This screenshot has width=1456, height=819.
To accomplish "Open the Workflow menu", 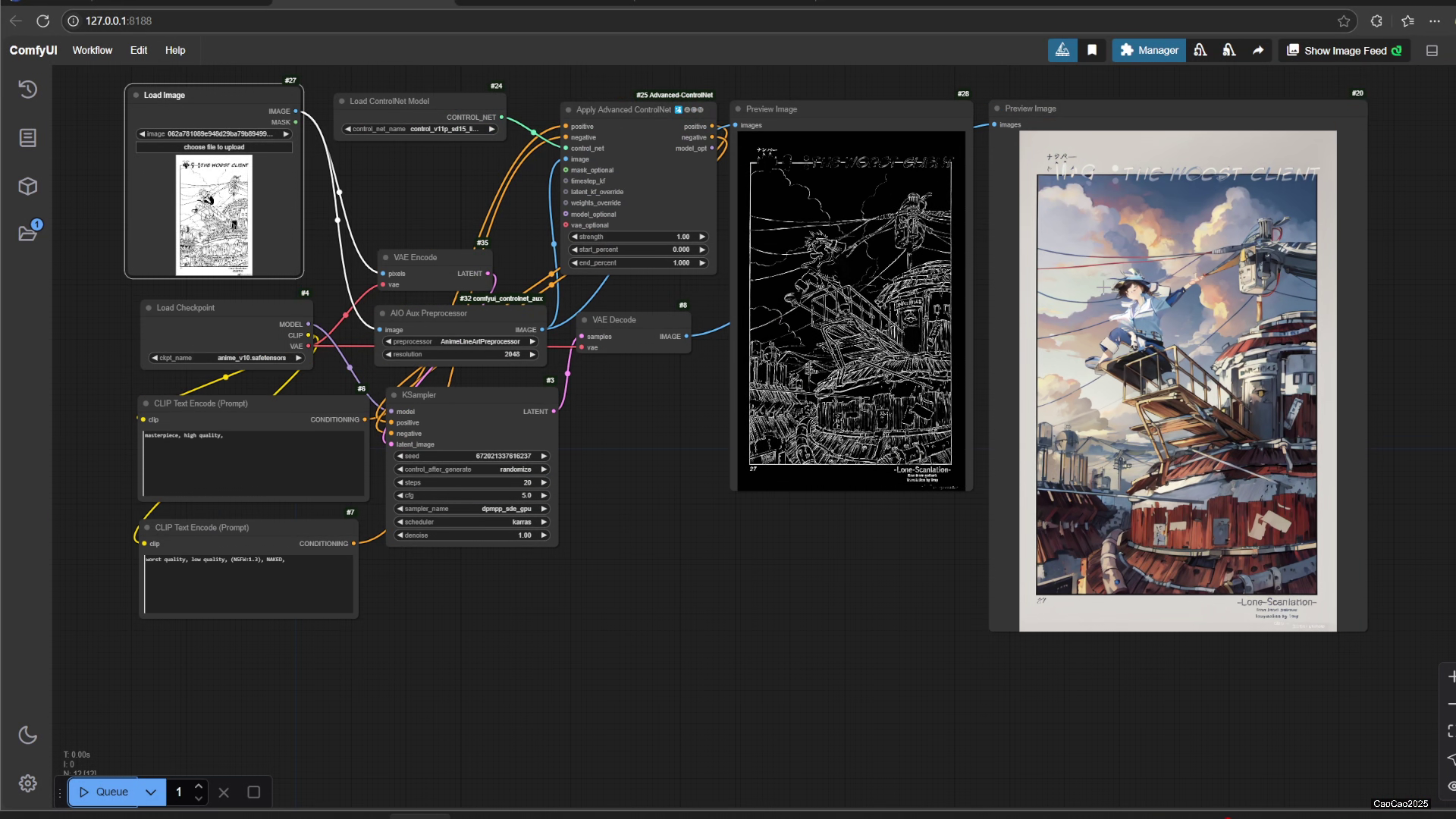I will pos(92,50).
